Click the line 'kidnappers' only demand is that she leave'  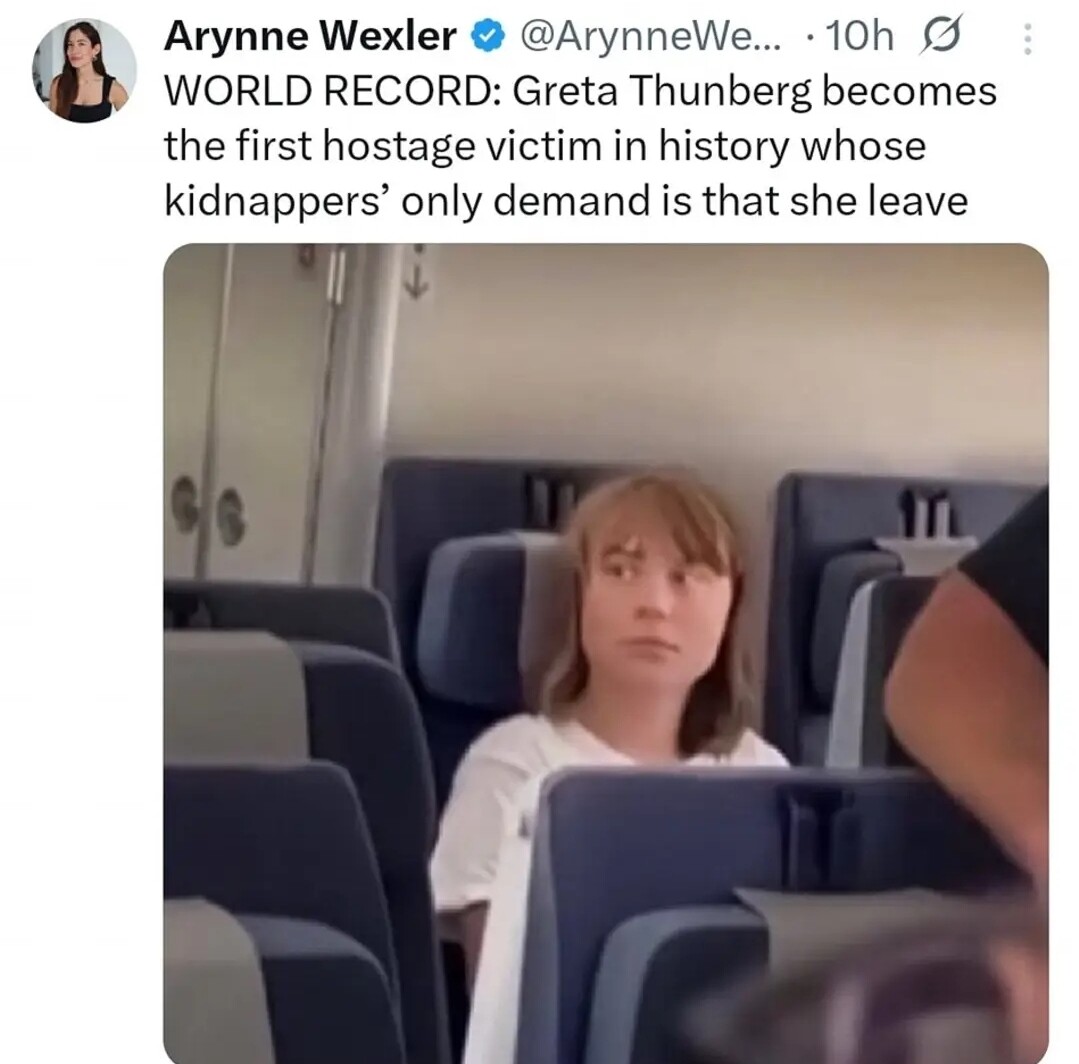(x=566, y=201)
